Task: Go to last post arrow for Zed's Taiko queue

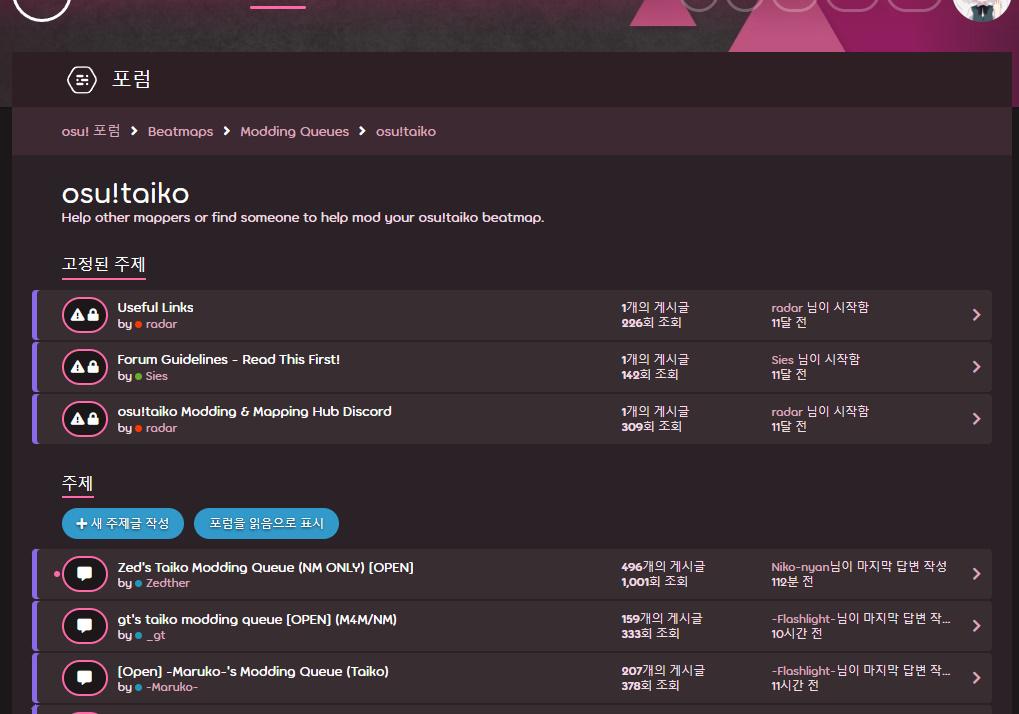Action: point(976,574)
